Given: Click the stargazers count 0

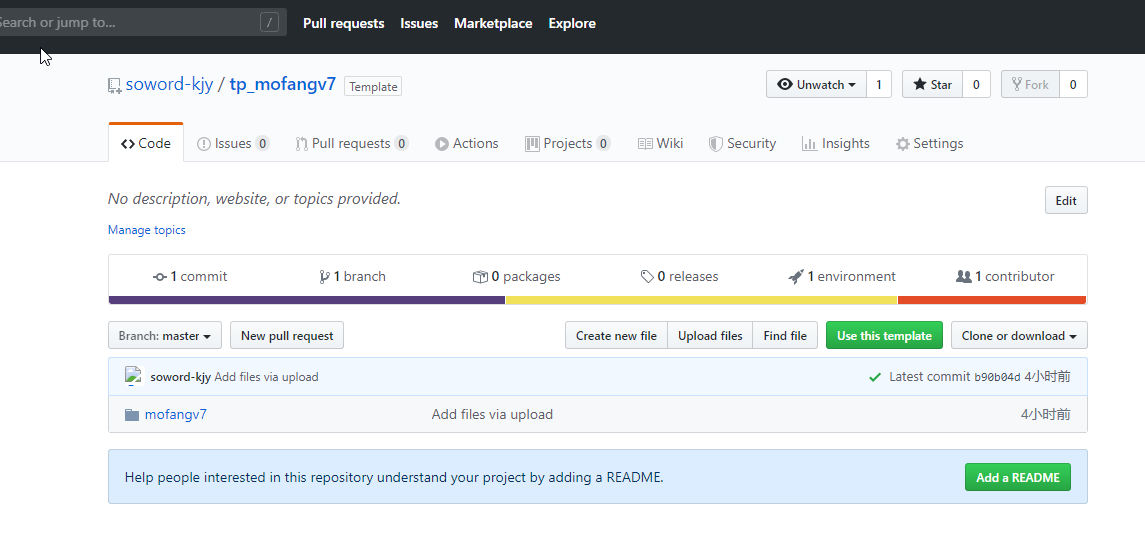Looking at the screenshot, I should 976,85.
